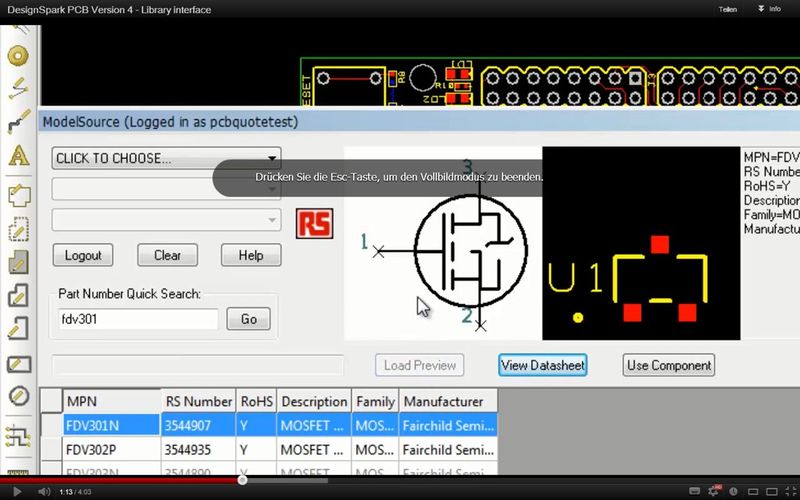The width and height of the screenshot is (800, 500).
Task: Open video settings gear icon
Action: [714, 492]
